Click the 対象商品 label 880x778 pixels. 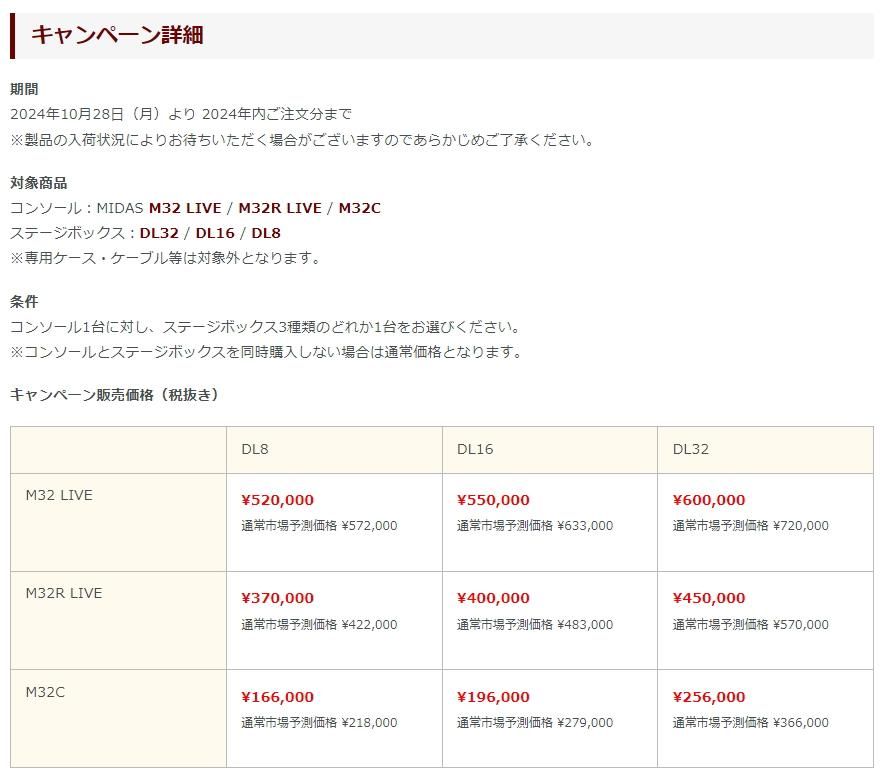[x=38, y=183]
